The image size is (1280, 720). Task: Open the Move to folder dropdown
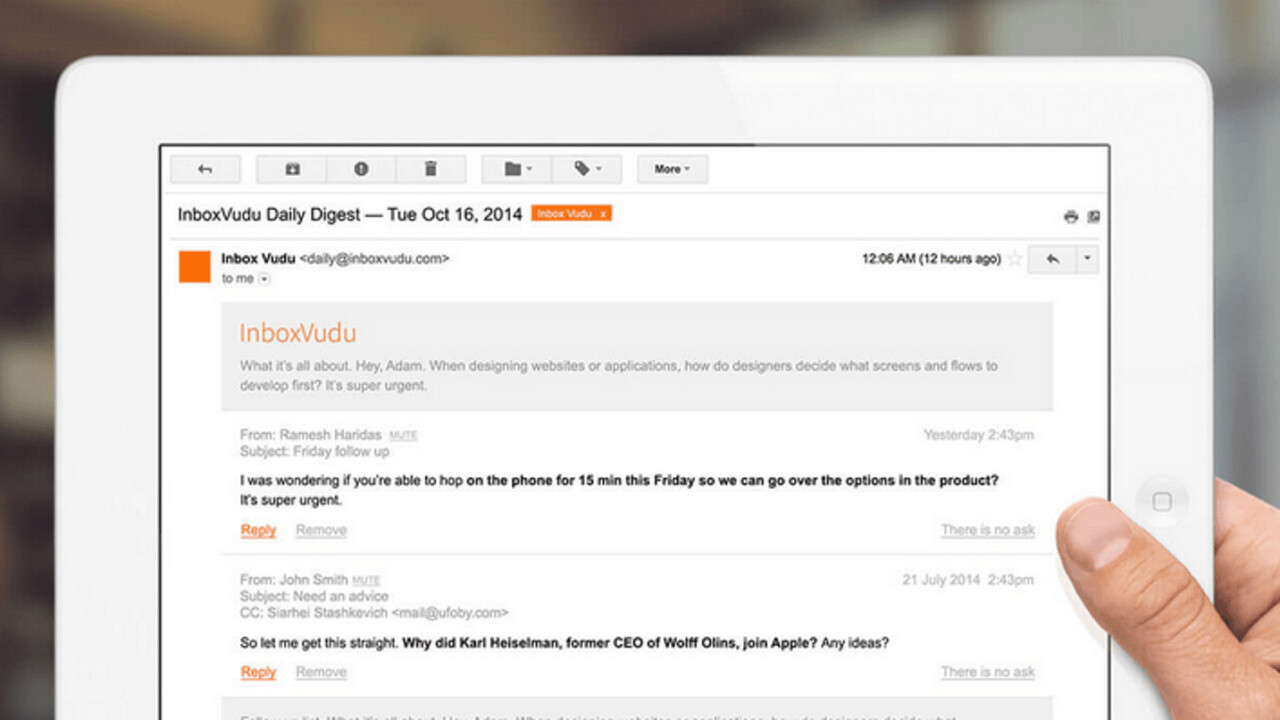pyautogui.click(x=517, y=169)
